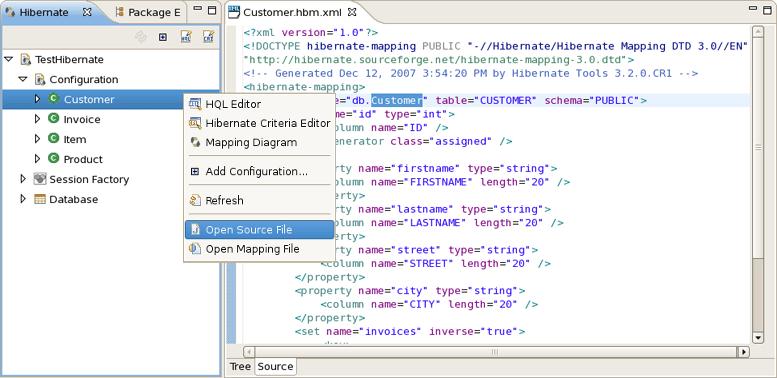Image resolution: width=777 pixels, height=378 pixels.
Task: Open new HQL editor from view toolbar
Action: pyautogui.click(x=186, y=37)
